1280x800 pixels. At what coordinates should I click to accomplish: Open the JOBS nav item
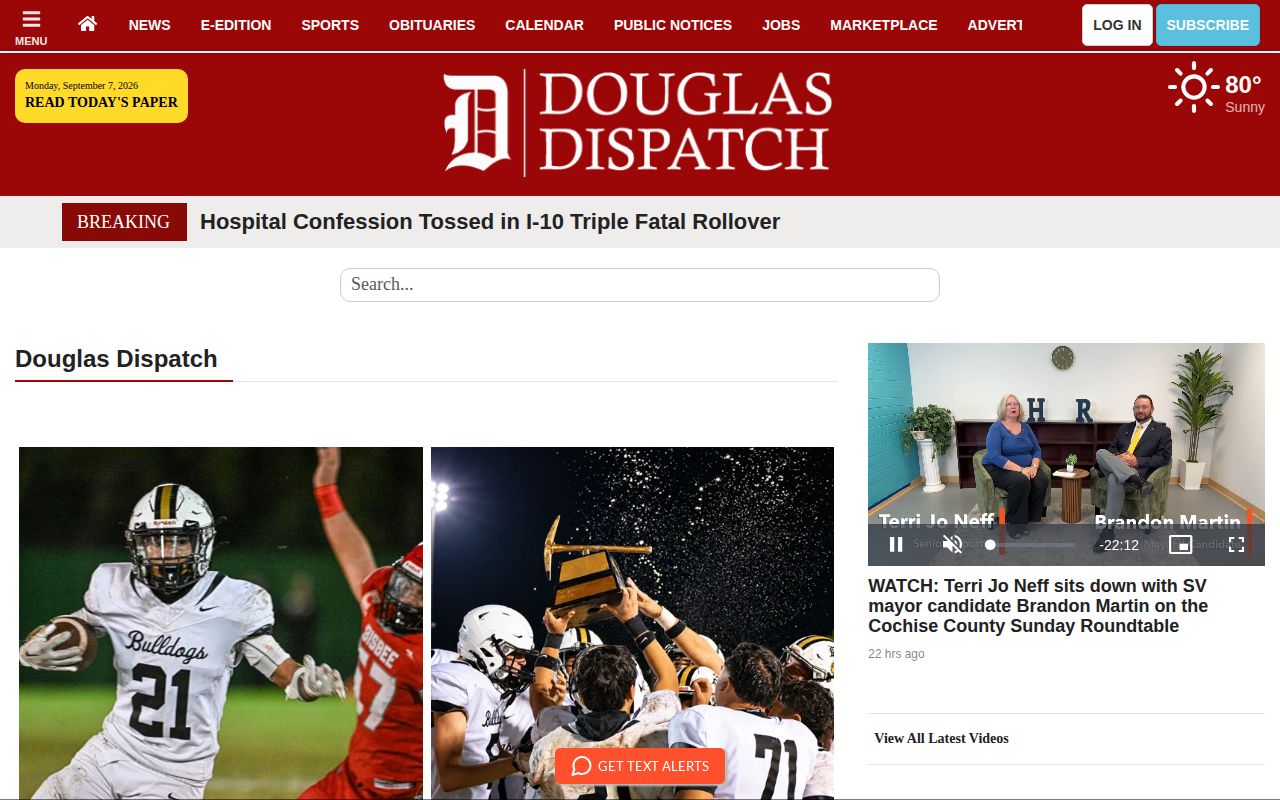(781, 25)
